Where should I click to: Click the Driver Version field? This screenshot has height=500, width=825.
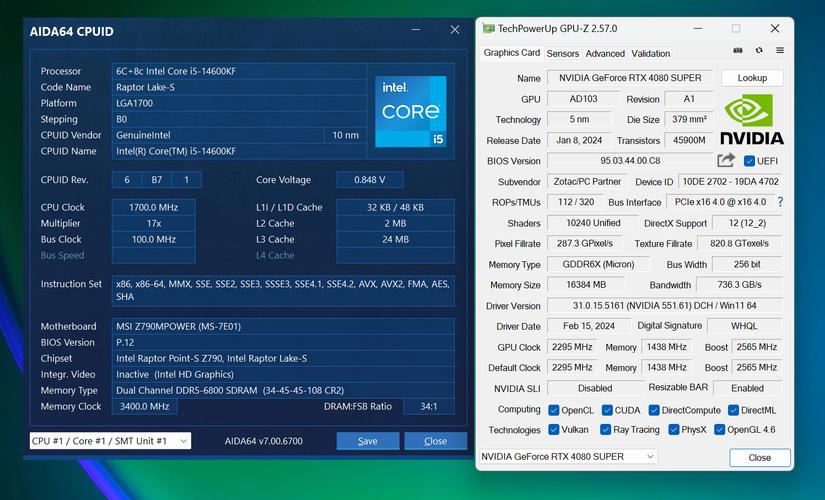[x=663, y=306]
